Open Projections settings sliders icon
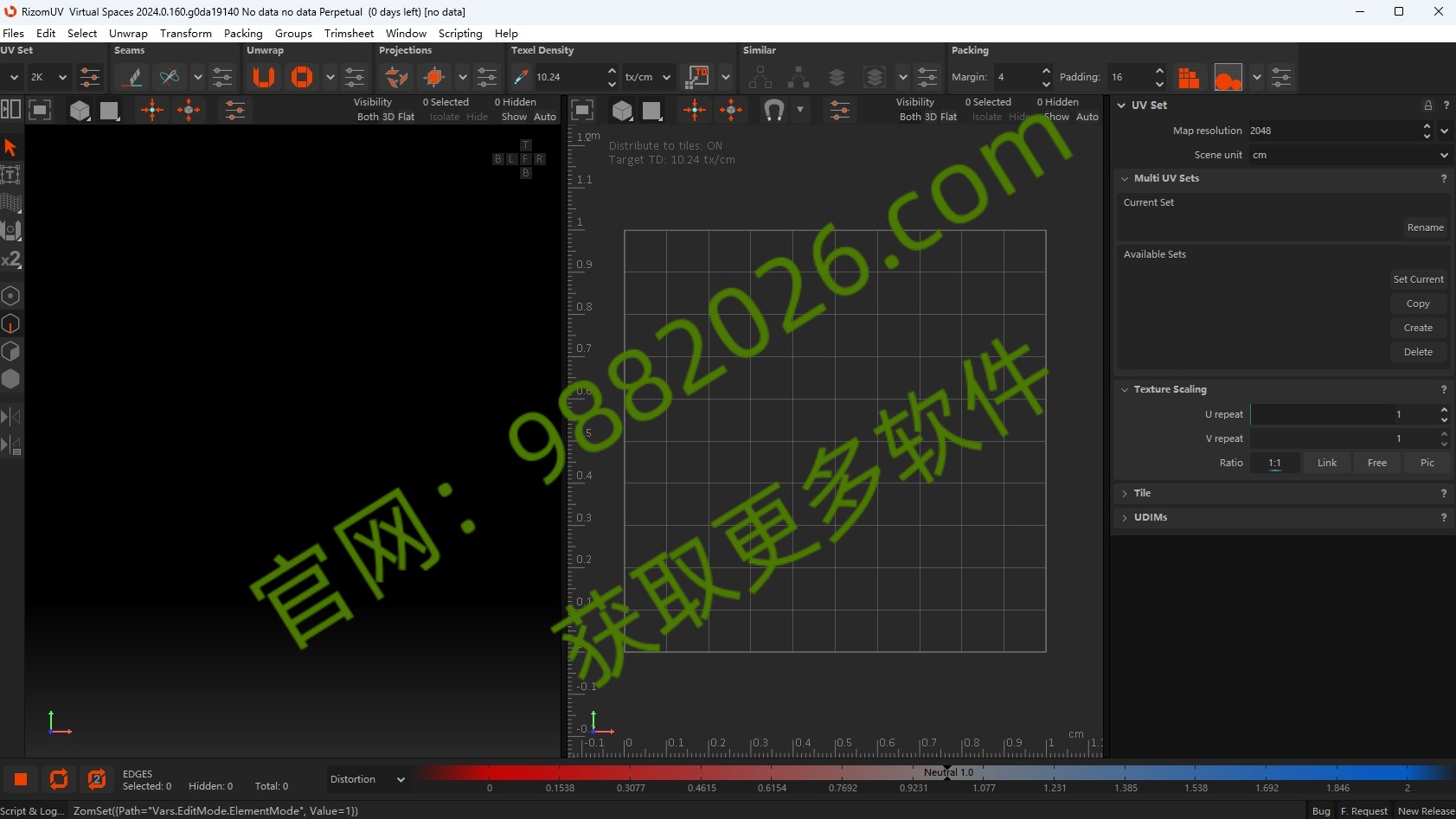1456x819 pixels. (x=487, y=77)
